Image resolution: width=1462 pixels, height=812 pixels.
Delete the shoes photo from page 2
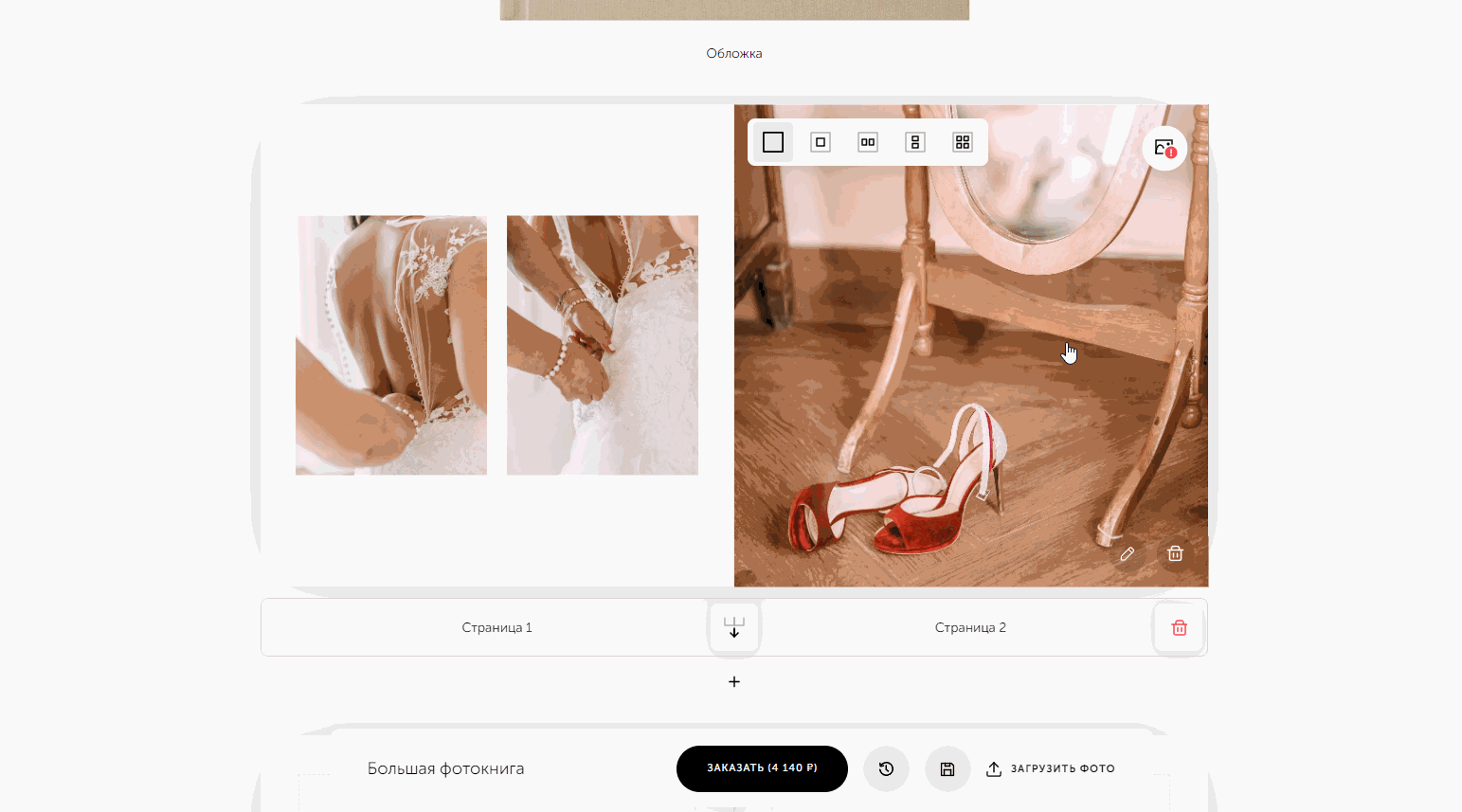click(x=1175, y=554)
